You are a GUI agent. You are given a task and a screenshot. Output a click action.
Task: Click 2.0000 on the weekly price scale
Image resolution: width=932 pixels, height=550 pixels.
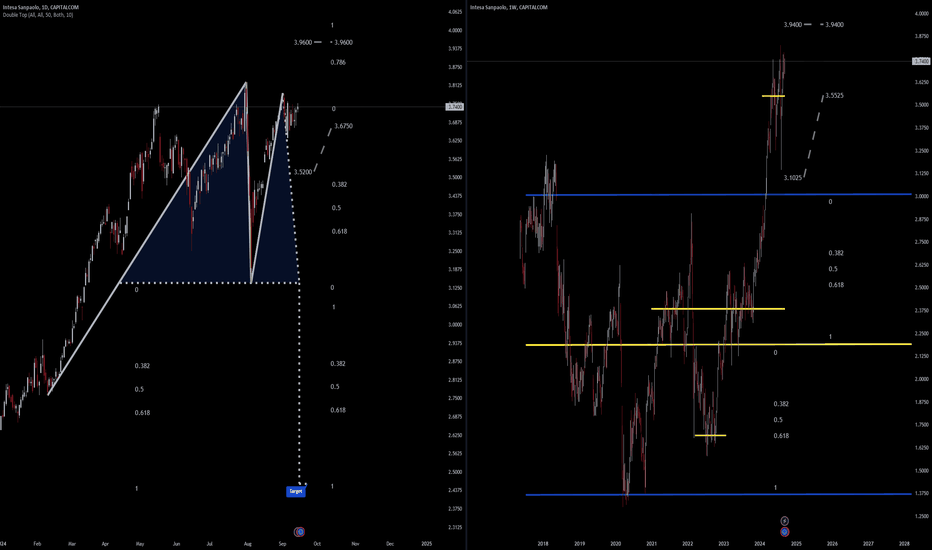[921, 379]
